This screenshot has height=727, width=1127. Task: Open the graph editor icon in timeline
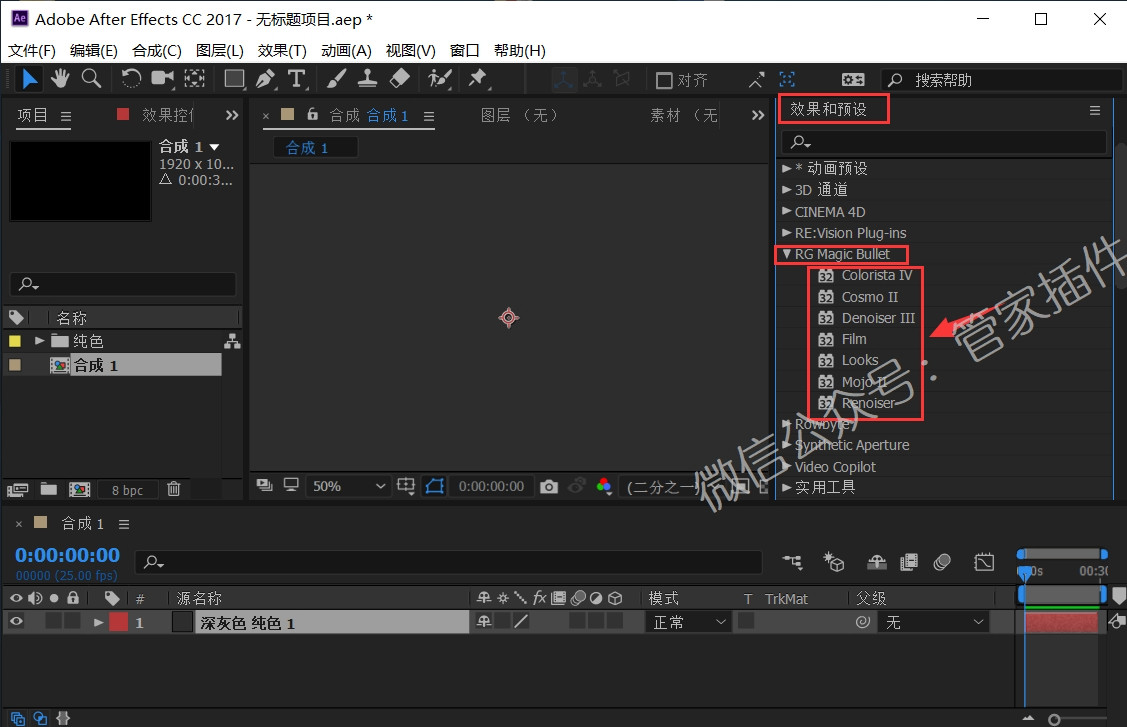[984, 562]
